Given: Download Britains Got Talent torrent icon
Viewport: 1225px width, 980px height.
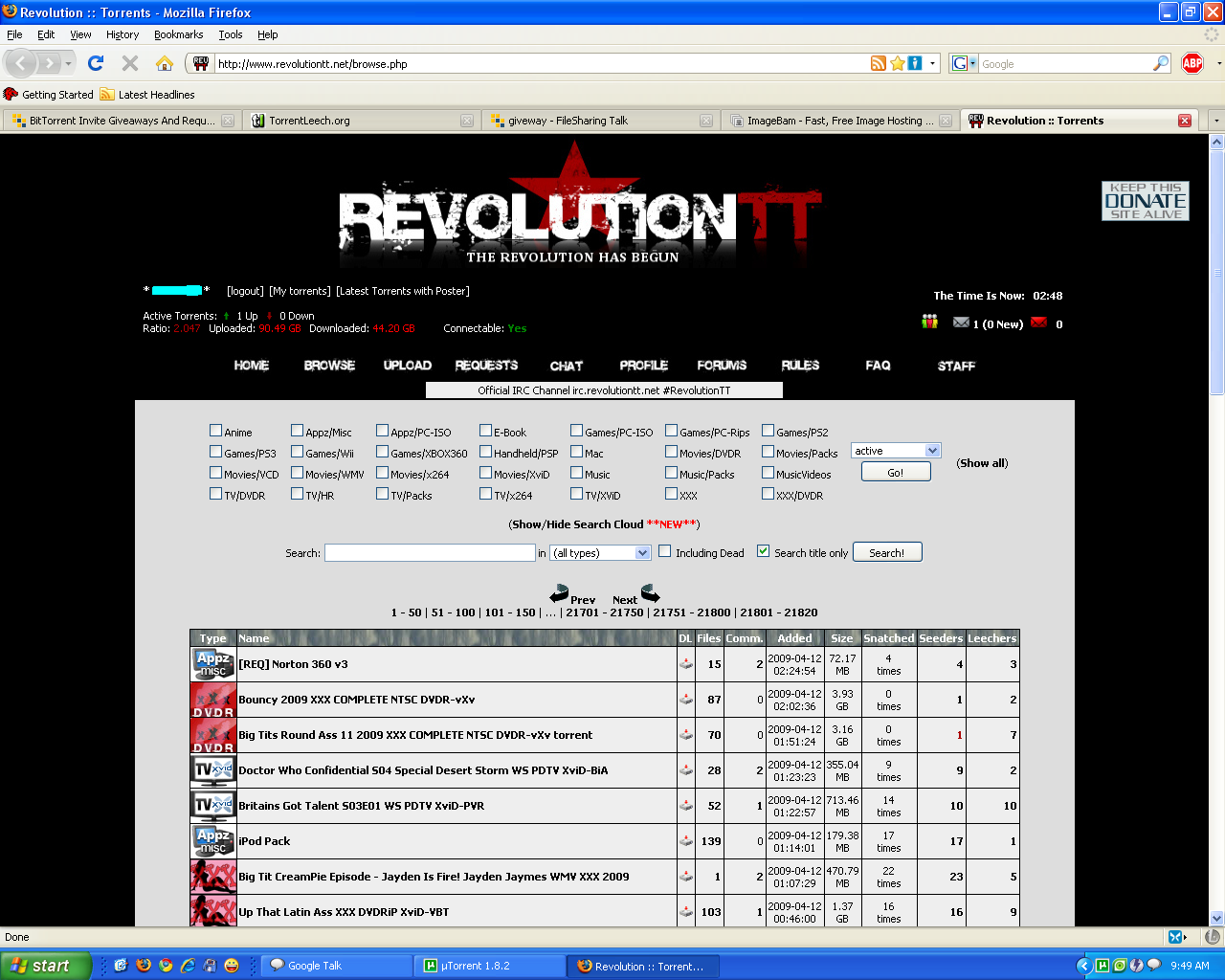Looking at the screenshot, I should tap(686, 806).
